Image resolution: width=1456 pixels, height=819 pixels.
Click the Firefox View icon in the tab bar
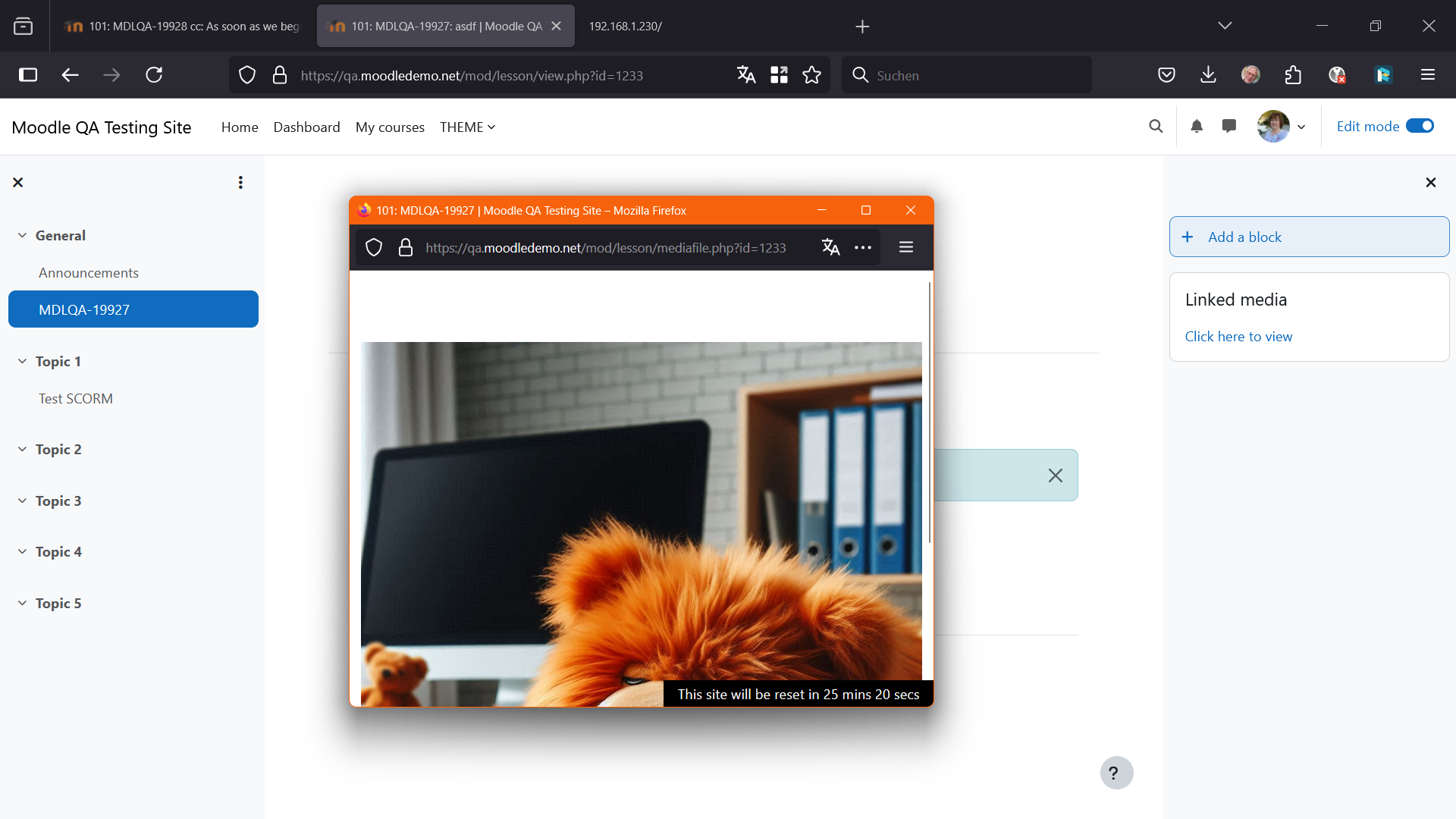tap(24, 27)
